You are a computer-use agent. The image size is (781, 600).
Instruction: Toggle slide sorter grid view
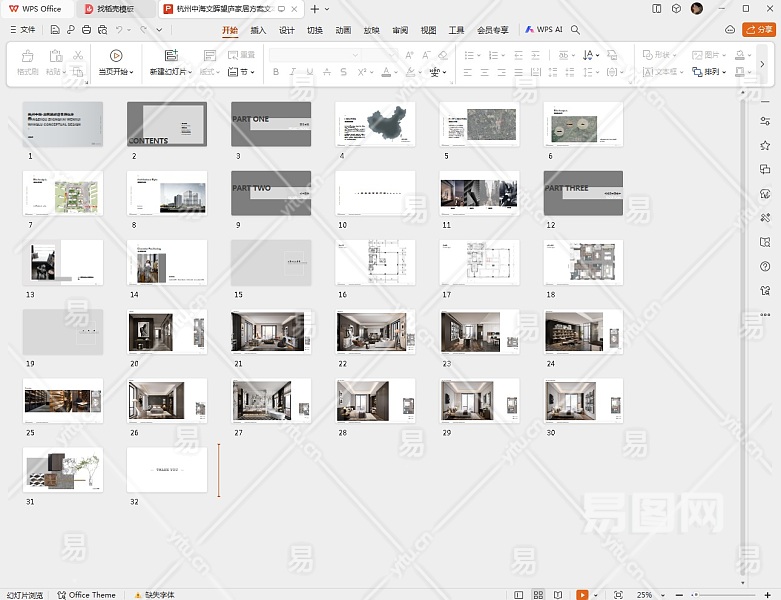tap(539, 594)
